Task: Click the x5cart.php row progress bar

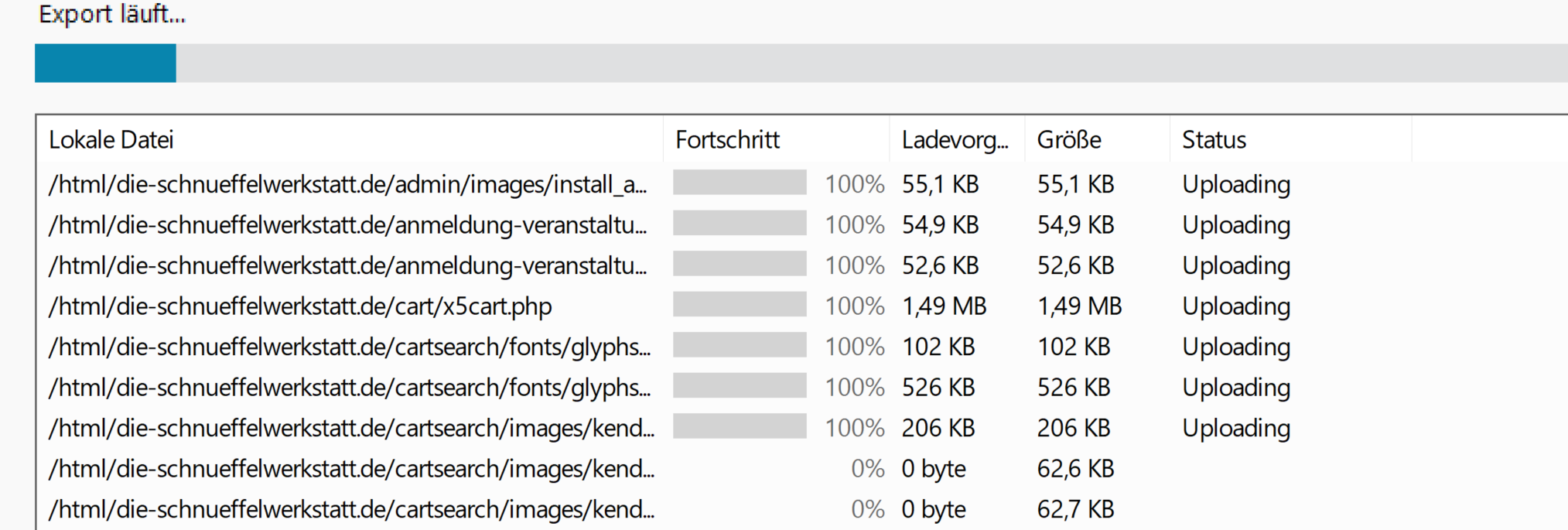Action: [x=740, y=305]
